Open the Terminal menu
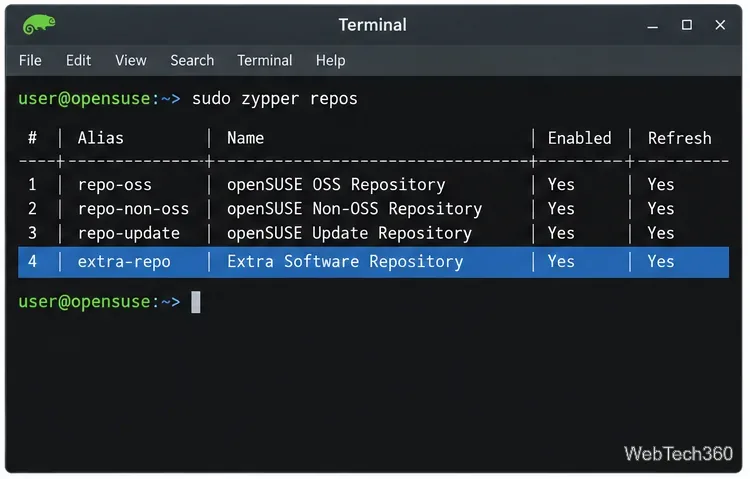750x479 pixels. point(265,61)
